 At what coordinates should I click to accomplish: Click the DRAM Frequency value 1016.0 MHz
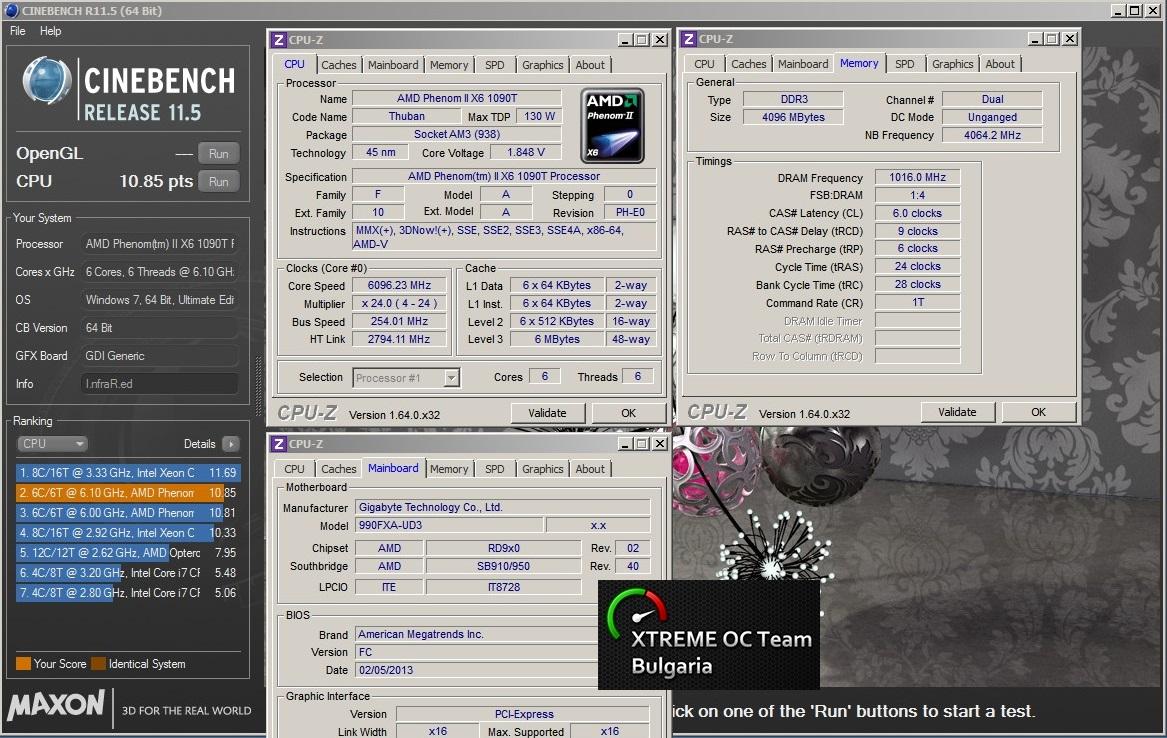918,177
